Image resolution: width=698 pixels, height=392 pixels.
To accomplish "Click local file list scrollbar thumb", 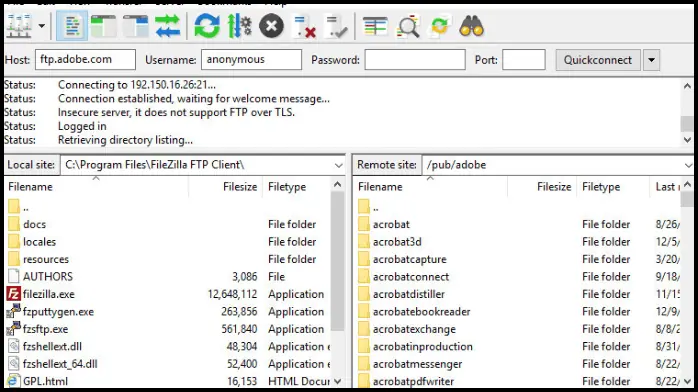I will (x=337, y=261).
